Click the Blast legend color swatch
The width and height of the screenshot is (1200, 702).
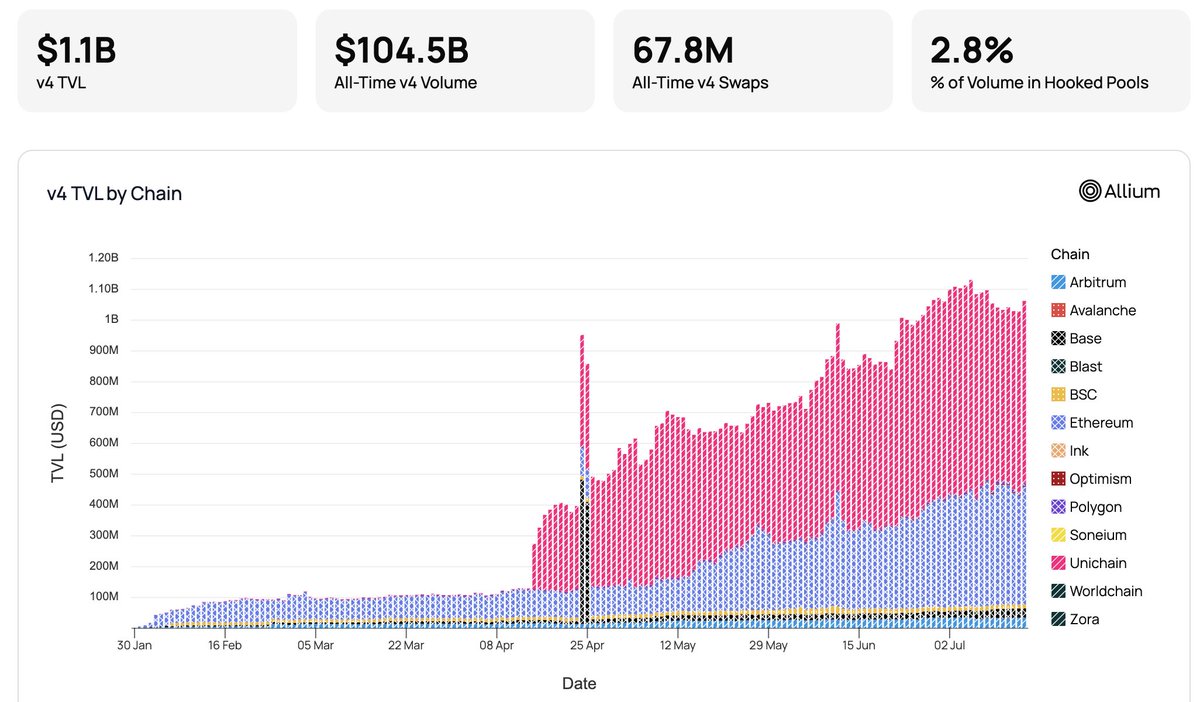point(1058,367)
